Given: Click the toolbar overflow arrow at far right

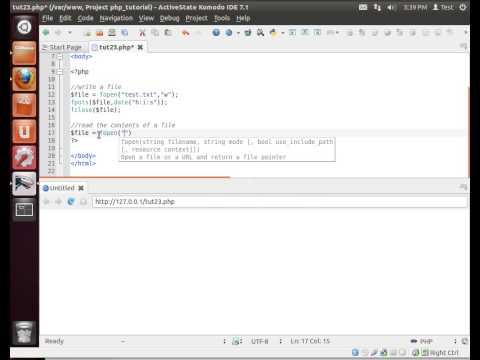Looking at the screenshot, I should (466, 32).
